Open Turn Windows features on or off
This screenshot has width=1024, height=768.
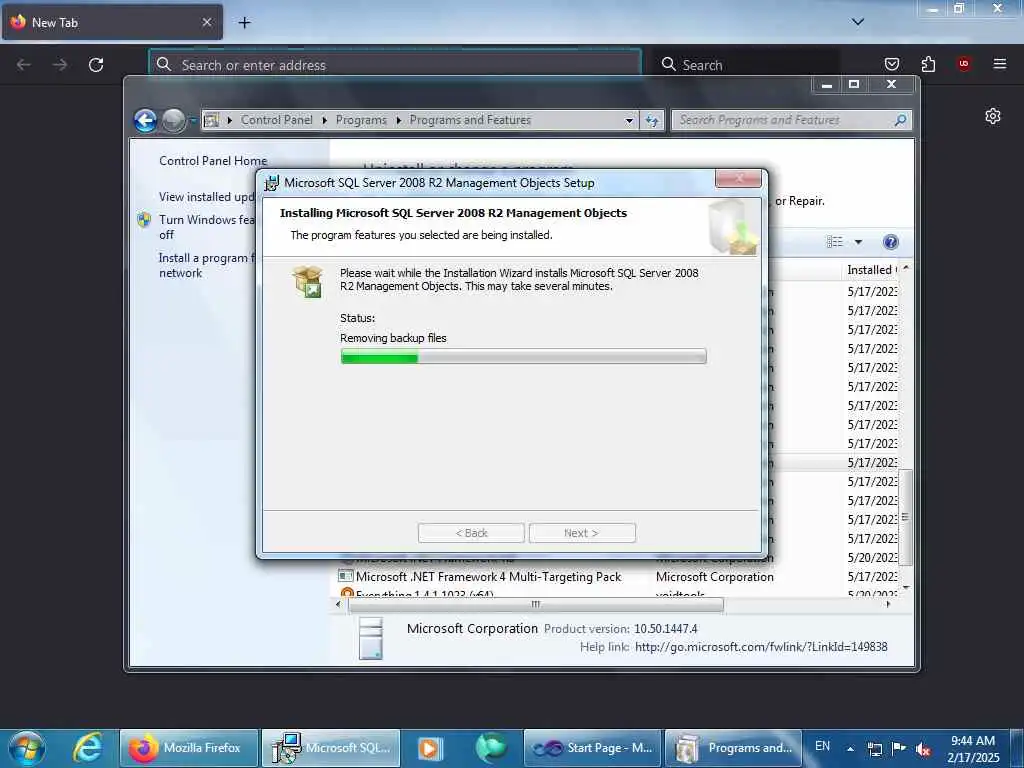pos(206,227)
